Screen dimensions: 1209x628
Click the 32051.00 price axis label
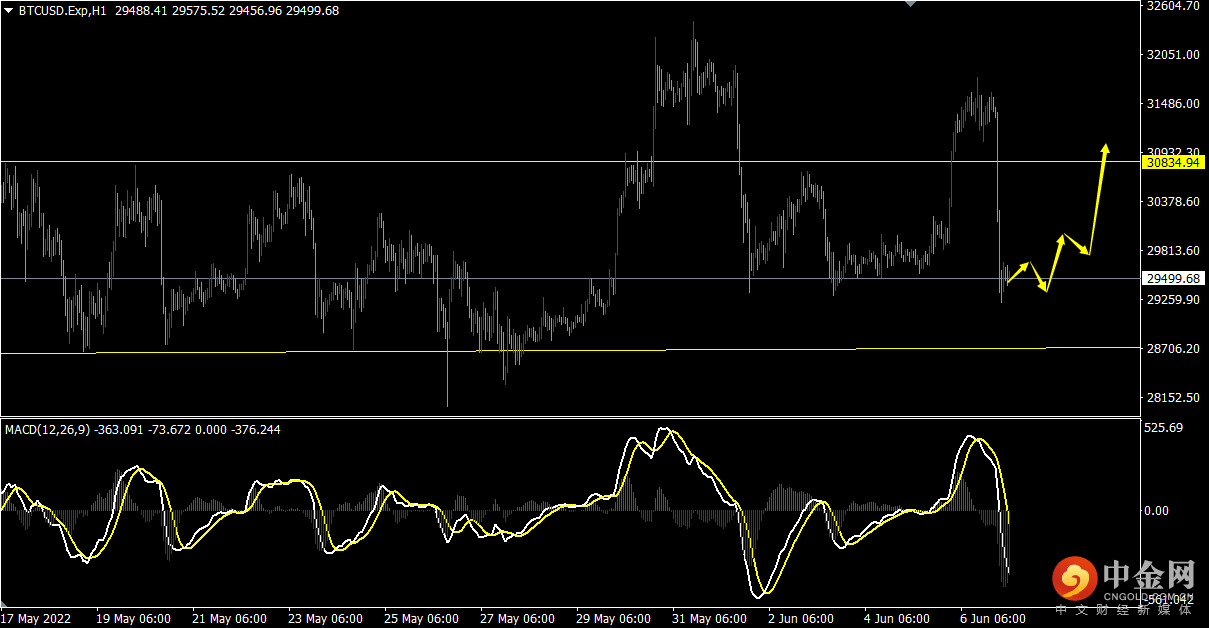coord(1172,55)
